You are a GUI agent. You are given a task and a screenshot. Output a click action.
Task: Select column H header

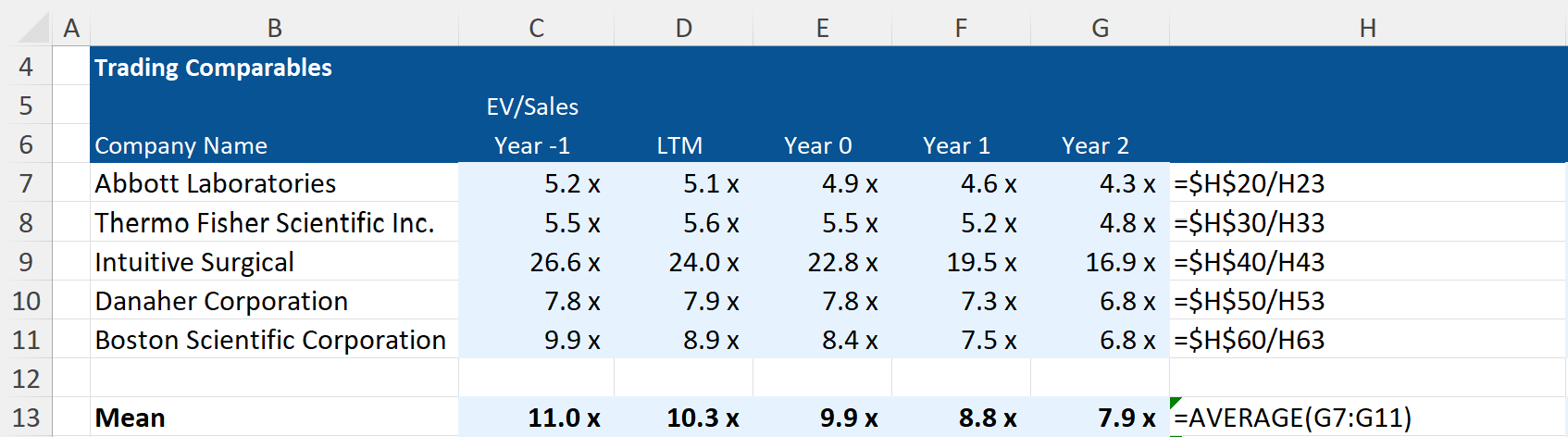[x=1368, y=29]
